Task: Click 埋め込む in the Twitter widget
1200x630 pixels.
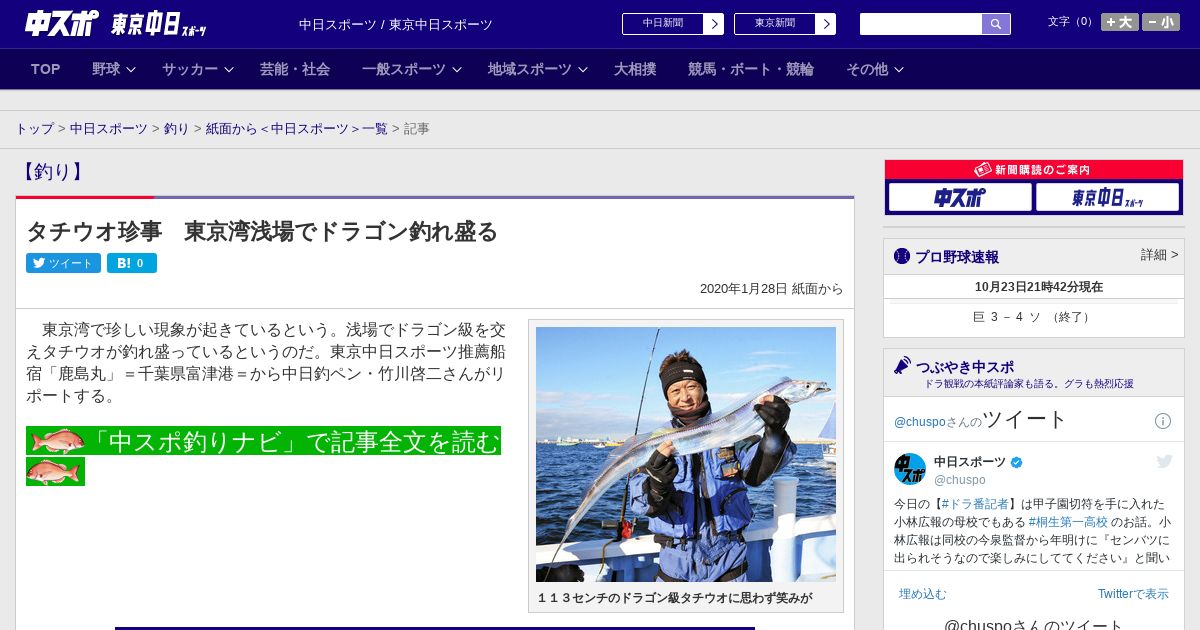Action: [x=922, y=594]
